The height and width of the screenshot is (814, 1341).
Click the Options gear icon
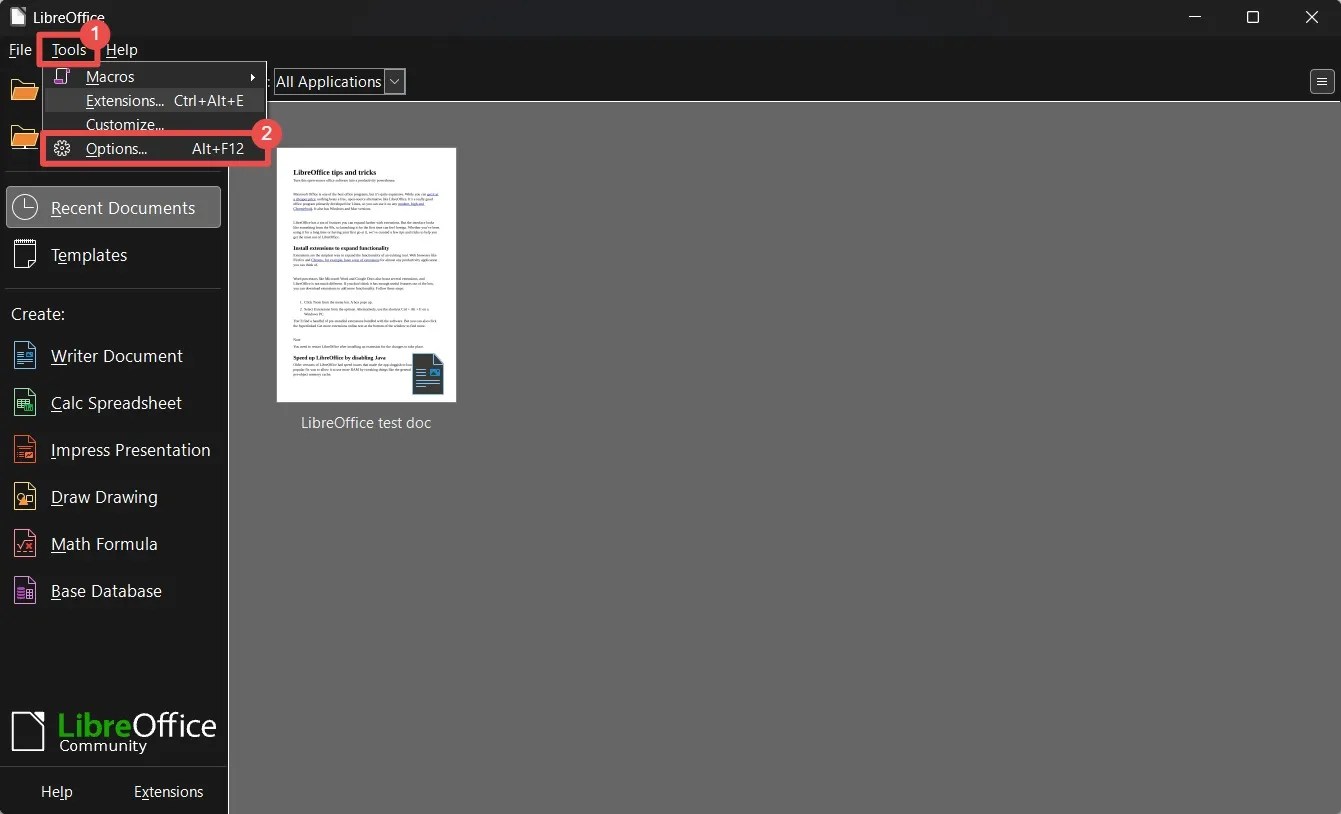pos(62,148)
